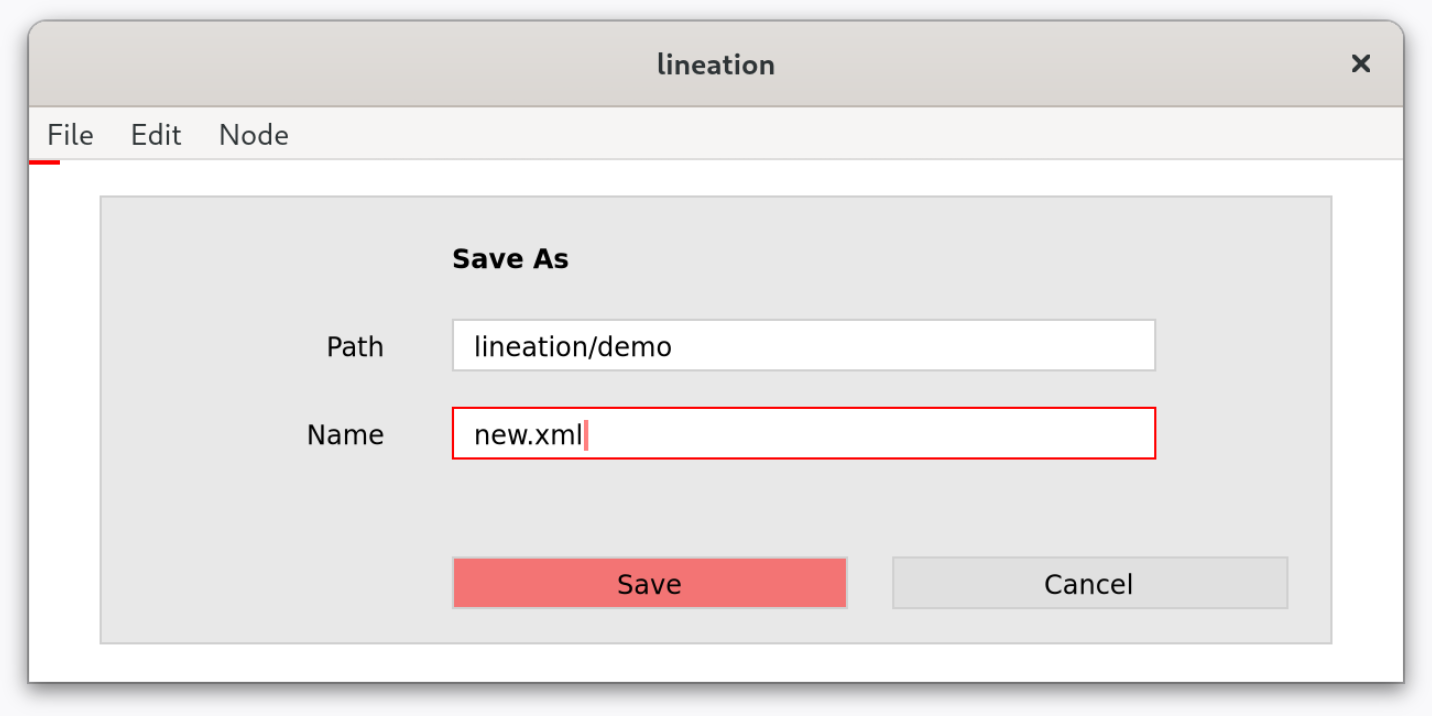Open the Edit menu
Image resolution: width=1432 pixels, height=716 pixels.
pyautogui.click(x=156, y=135)
